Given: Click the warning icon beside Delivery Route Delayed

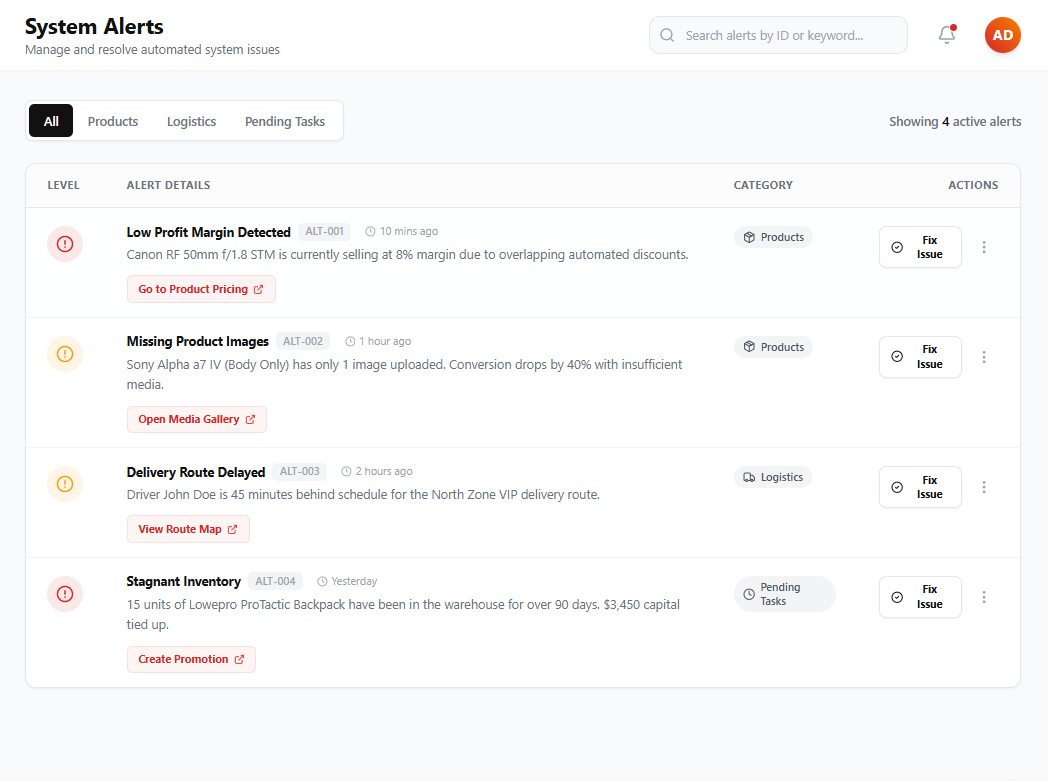Looking at the screenshot, I should 65,484.
